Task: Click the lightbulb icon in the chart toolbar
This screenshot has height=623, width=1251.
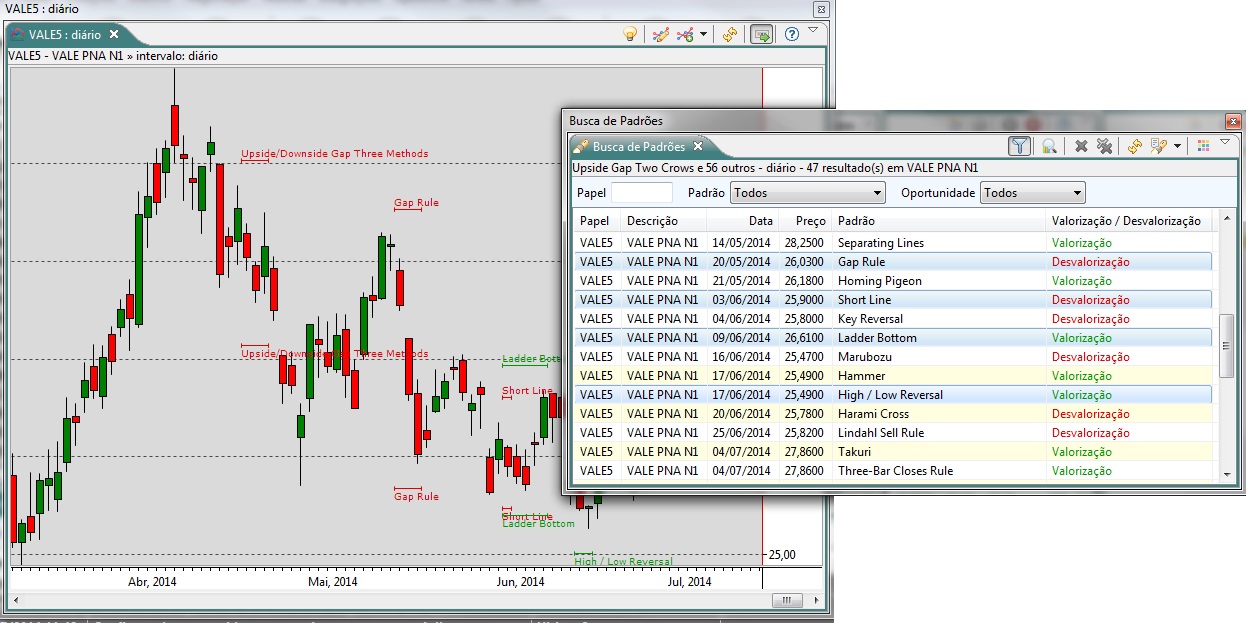Action: [x=630, y=34]
